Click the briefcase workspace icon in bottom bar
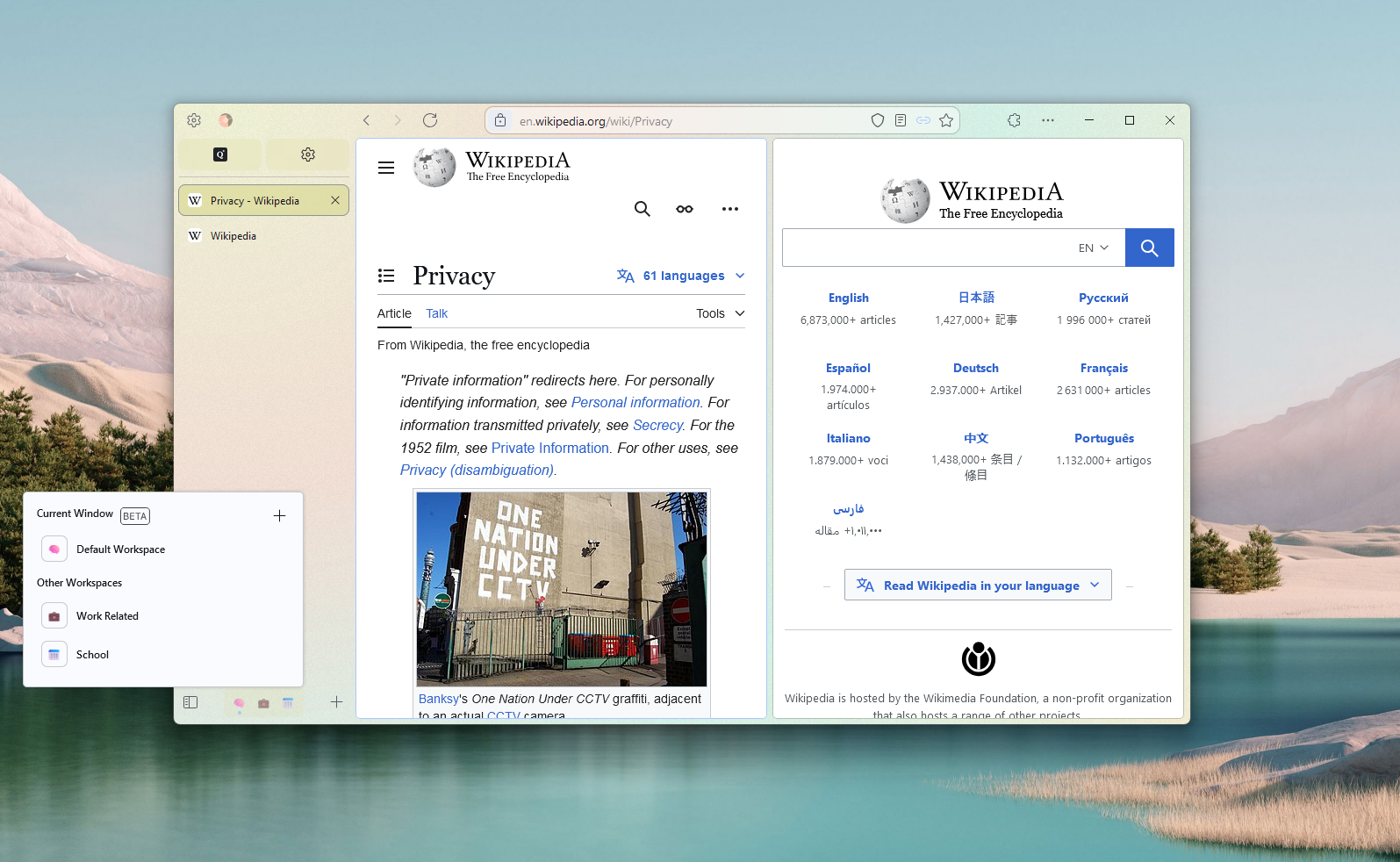This screenshot has width=1400, height=862. point(263,703)
